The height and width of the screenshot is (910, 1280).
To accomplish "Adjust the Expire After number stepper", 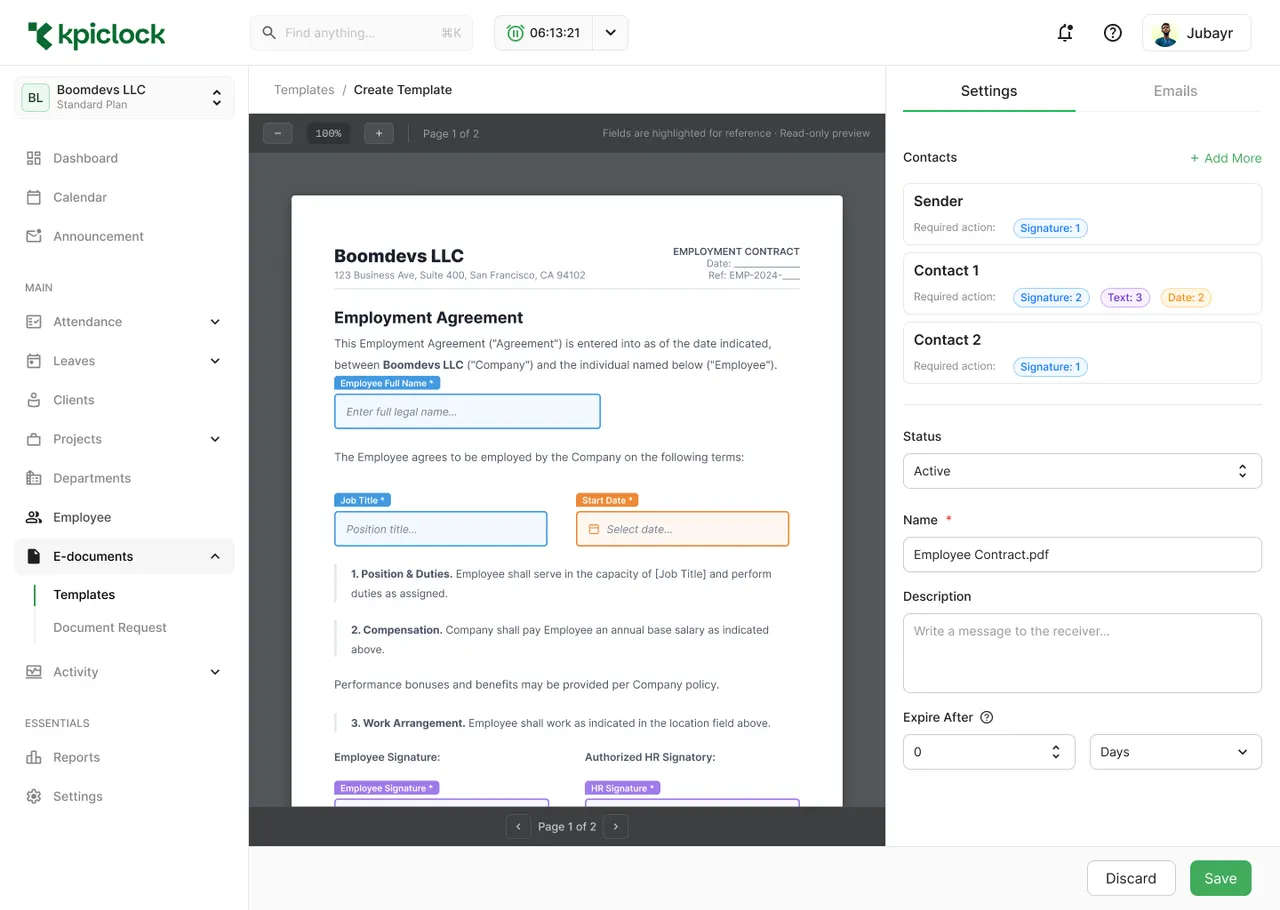I will click(x=1056, y=752).
